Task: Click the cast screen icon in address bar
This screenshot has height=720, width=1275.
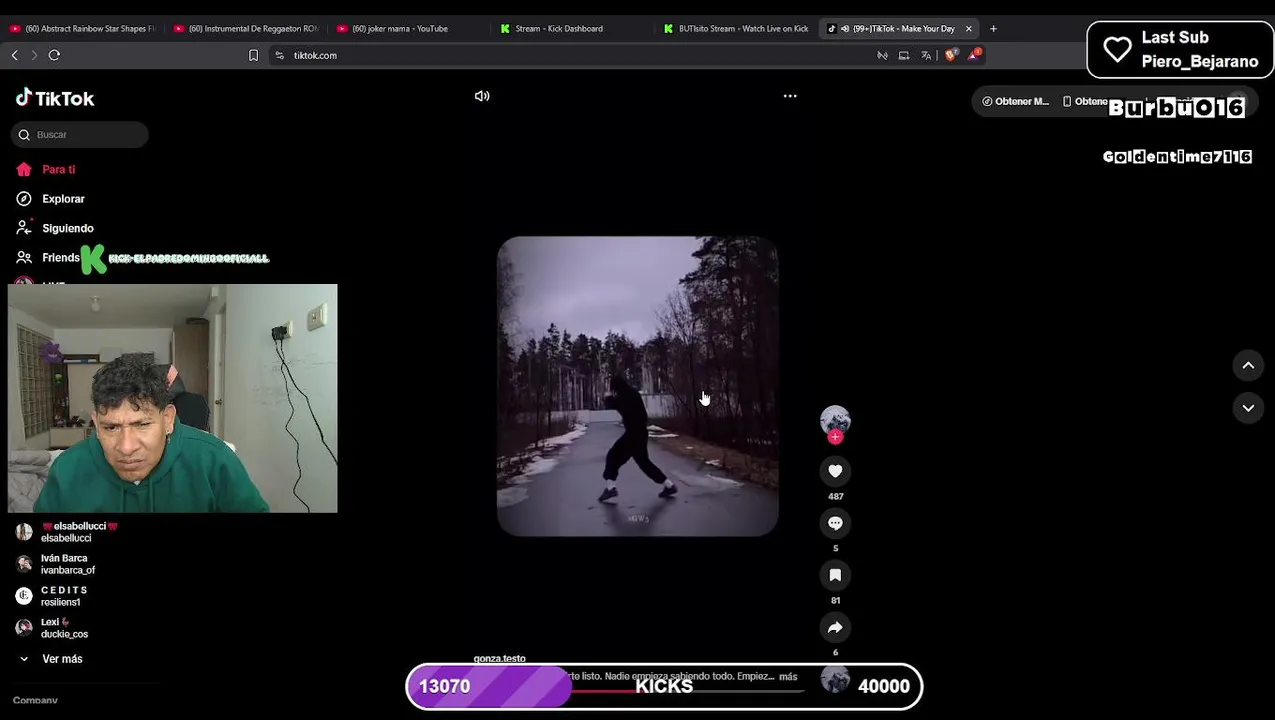Action: click(x=904, y=55)
